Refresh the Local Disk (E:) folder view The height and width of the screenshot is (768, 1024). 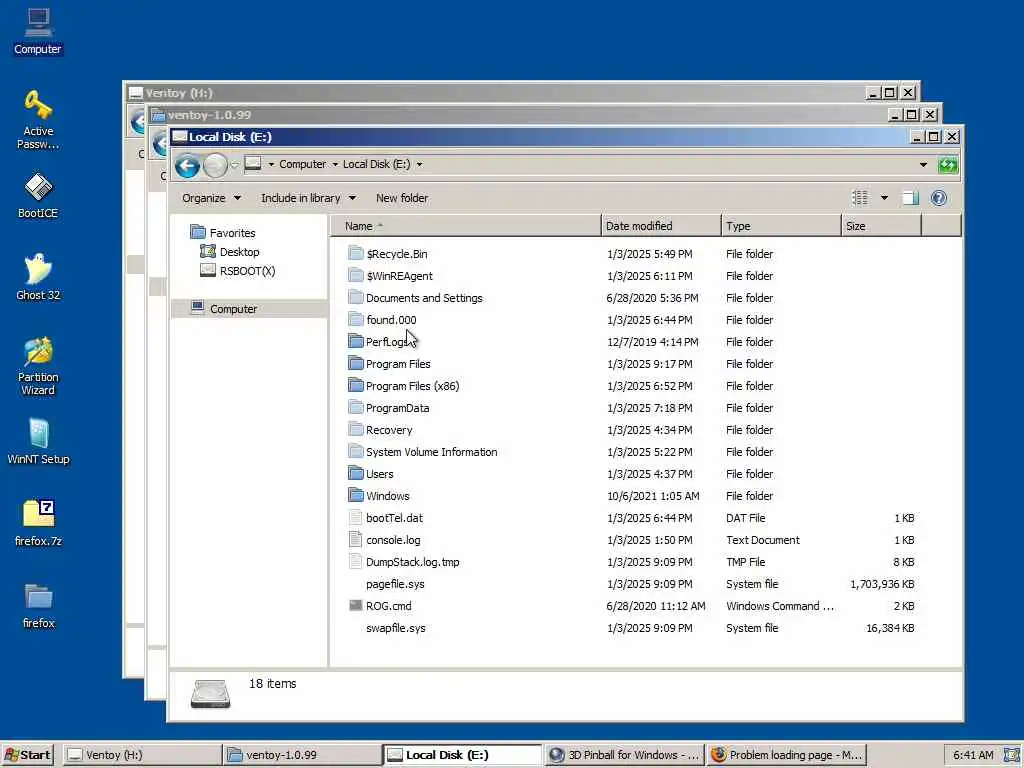tap(948, 165)
